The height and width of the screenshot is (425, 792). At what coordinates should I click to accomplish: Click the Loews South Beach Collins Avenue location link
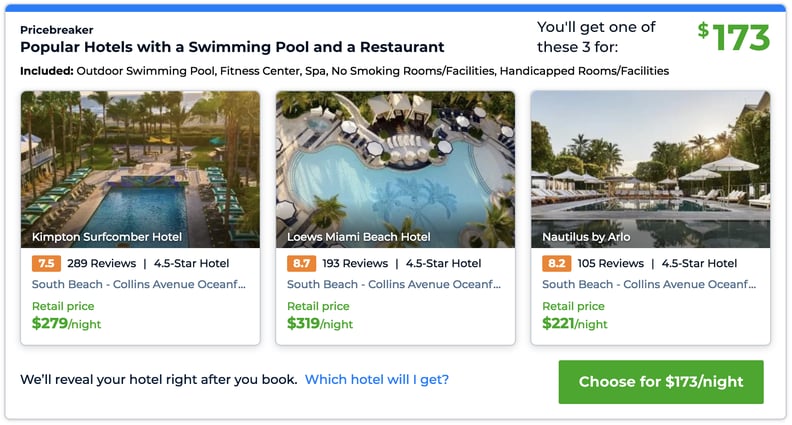(394, 284)
